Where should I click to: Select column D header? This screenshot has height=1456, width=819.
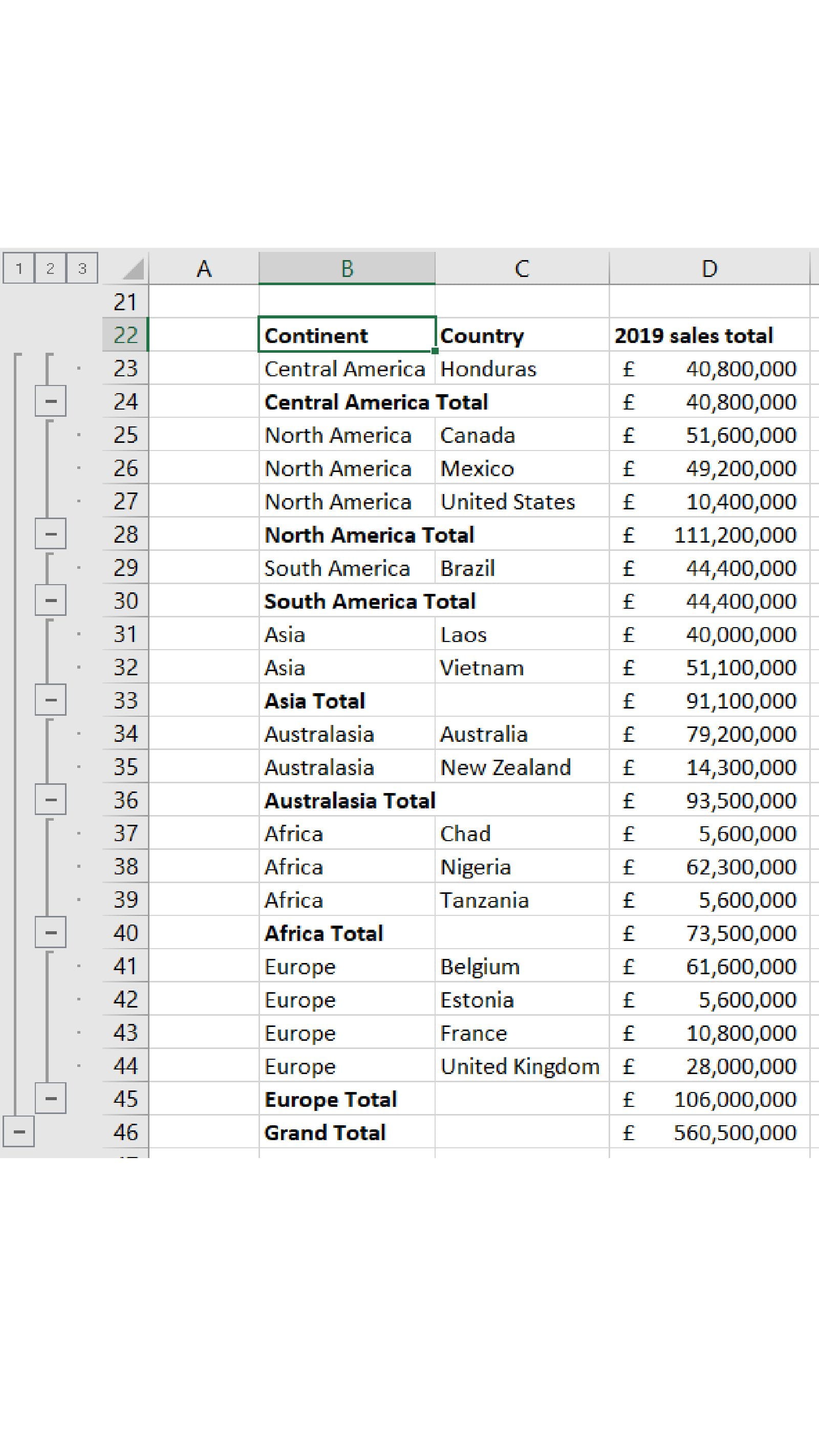click(709, 268)
